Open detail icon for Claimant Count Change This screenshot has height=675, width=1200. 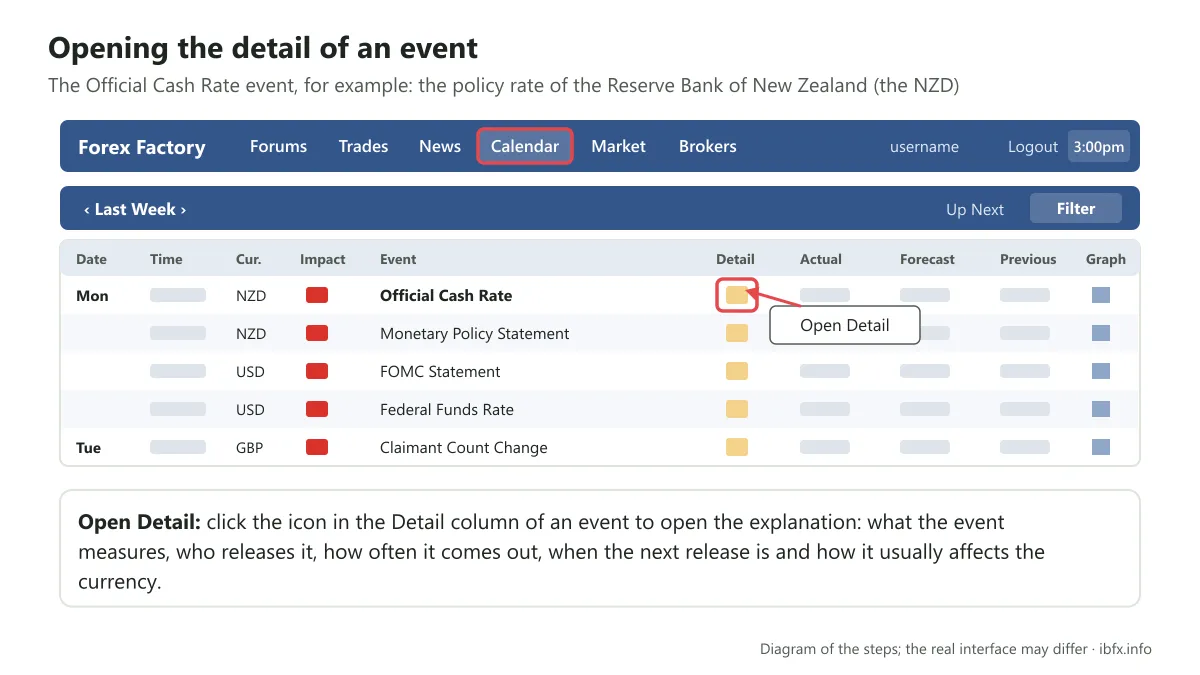point(737,447)
